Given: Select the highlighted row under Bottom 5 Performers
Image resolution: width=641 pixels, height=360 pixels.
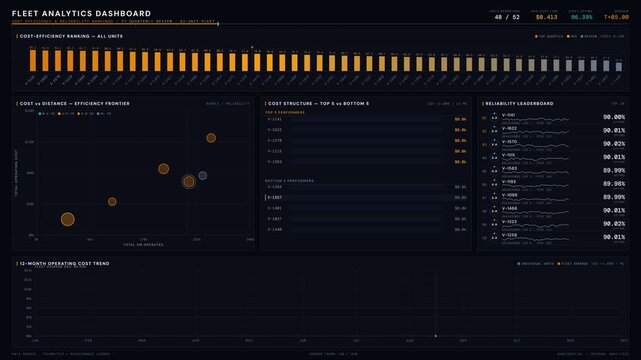Looking at the screenshot, I should click(x=366, y=197).
